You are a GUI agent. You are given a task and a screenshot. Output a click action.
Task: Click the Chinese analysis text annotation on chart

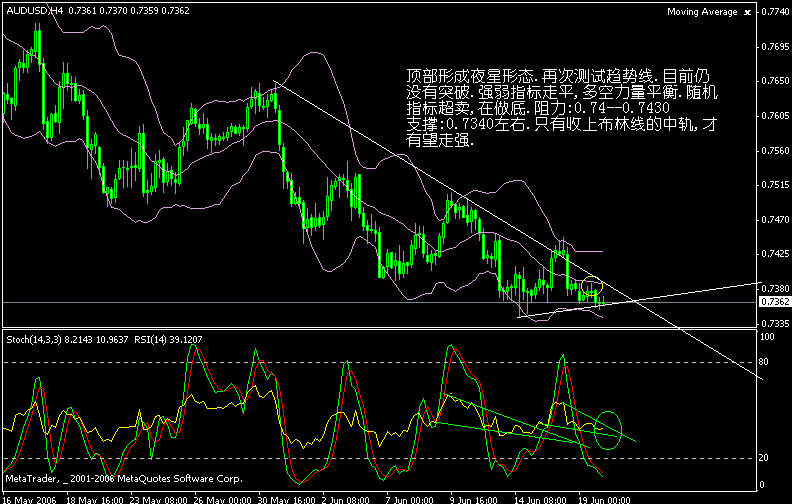pyautogui.click(x=562, y=108)
